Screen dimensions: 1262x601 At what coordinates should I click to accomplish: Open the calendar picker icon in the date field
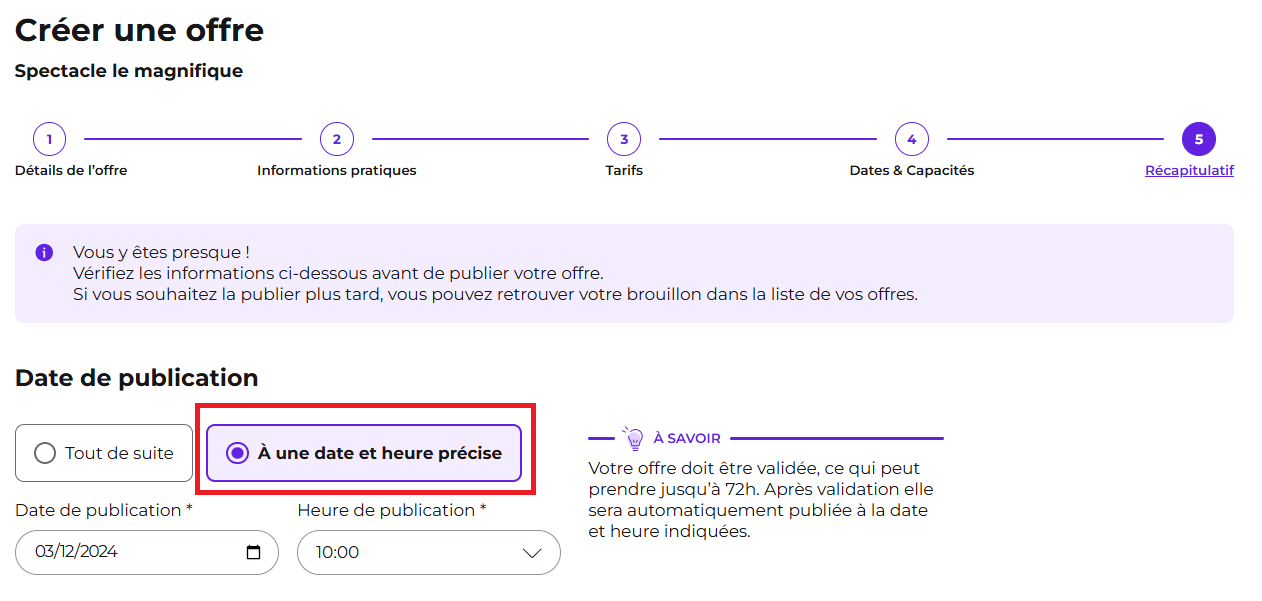pyautogui.click(x=253, y=552)
